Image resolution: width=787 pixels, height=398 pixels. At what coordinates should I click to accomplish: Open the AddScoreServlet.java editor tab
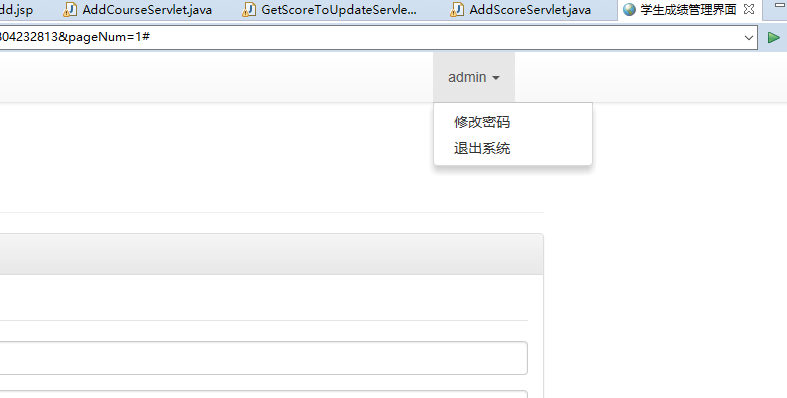(x=530, y=10)
